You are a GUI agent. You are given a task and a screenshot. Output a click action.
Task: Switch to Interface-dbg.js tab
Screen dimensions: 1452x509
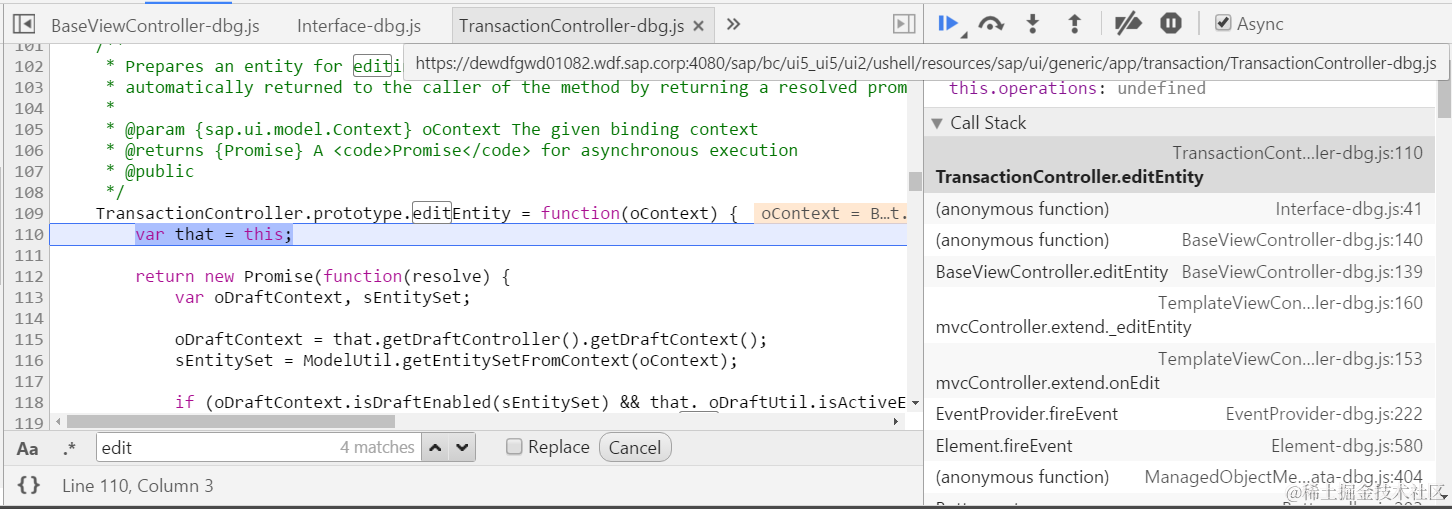(x=359, y=26)
